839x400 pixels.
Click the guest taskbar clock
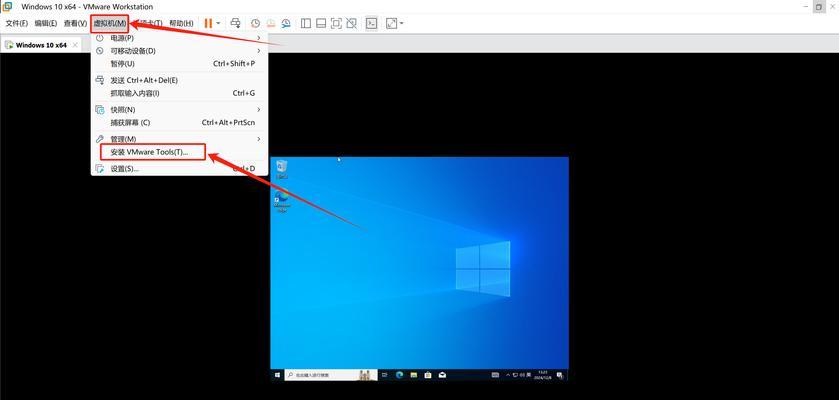(x=543, y=375)
